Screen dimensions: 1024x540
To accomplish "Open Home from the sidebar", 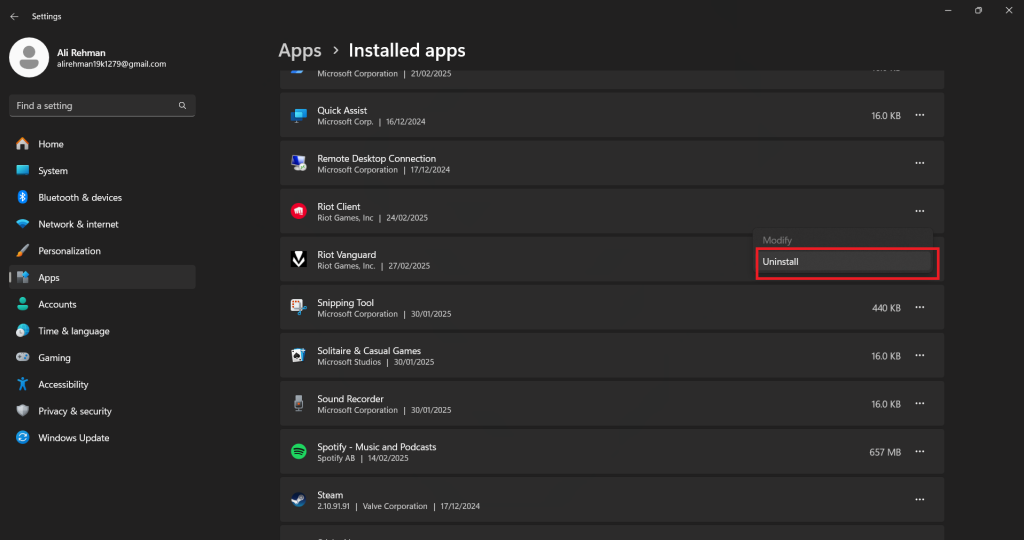I will [102, 144].
